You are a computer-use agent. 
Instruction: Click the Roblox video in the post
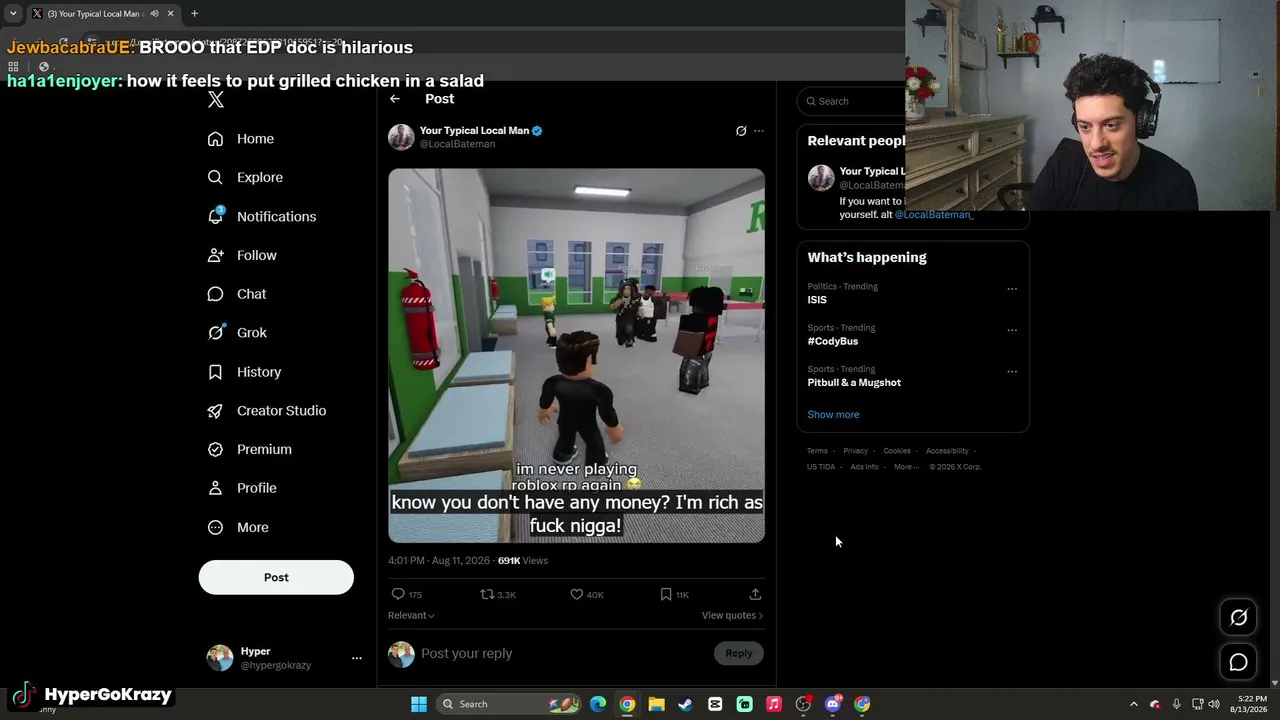(576, 355)
